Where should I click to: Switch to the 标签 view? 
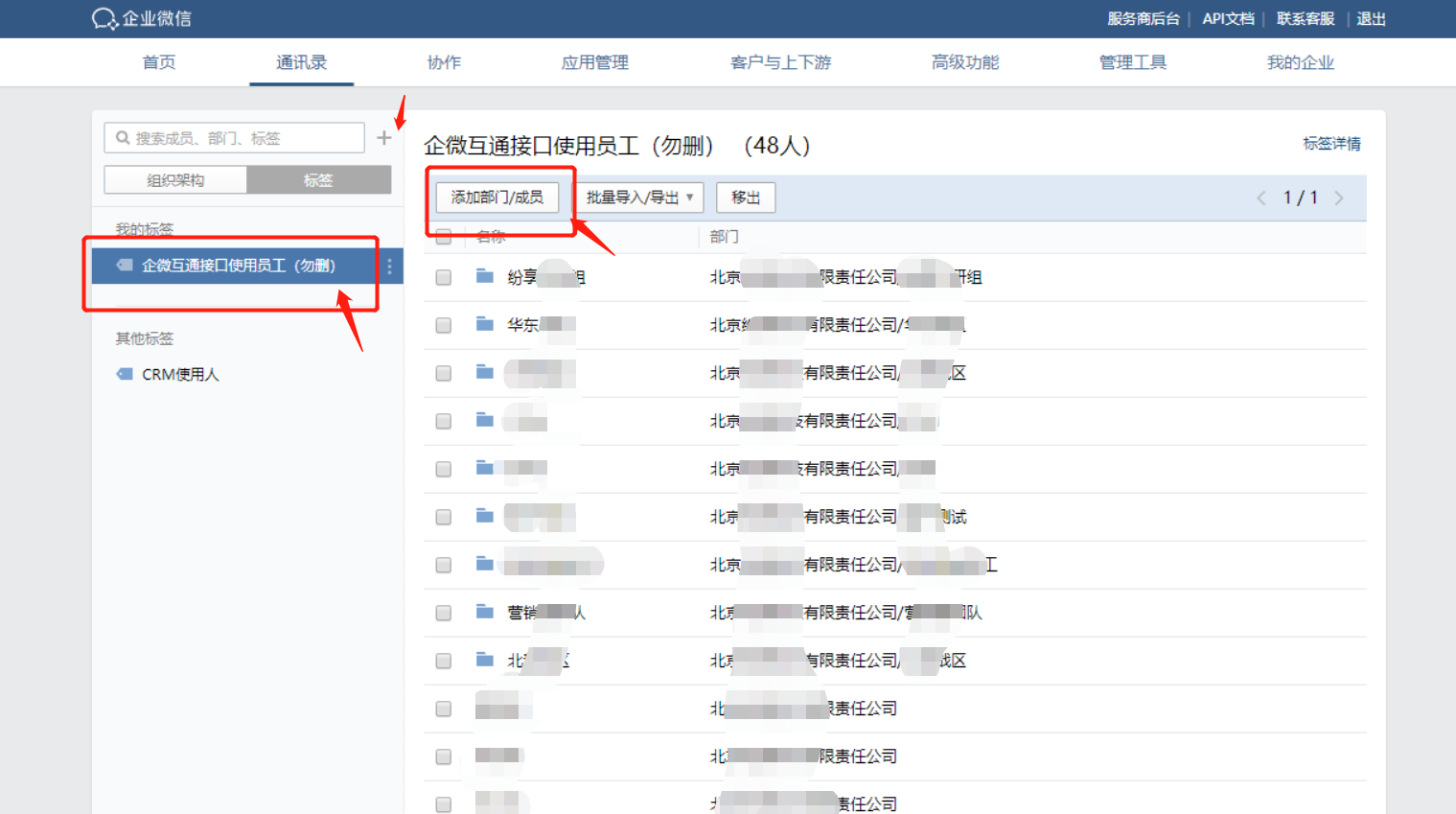coord(318,180)
